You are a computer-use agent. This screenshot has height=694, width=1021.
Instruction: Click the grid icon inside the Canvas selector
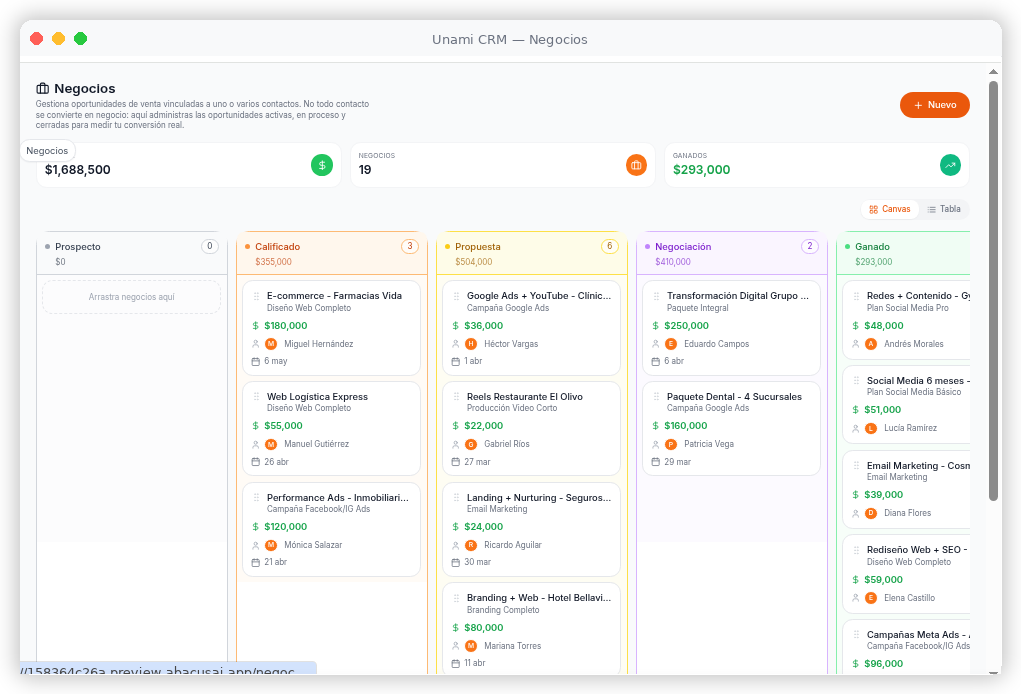click(872, 209)
